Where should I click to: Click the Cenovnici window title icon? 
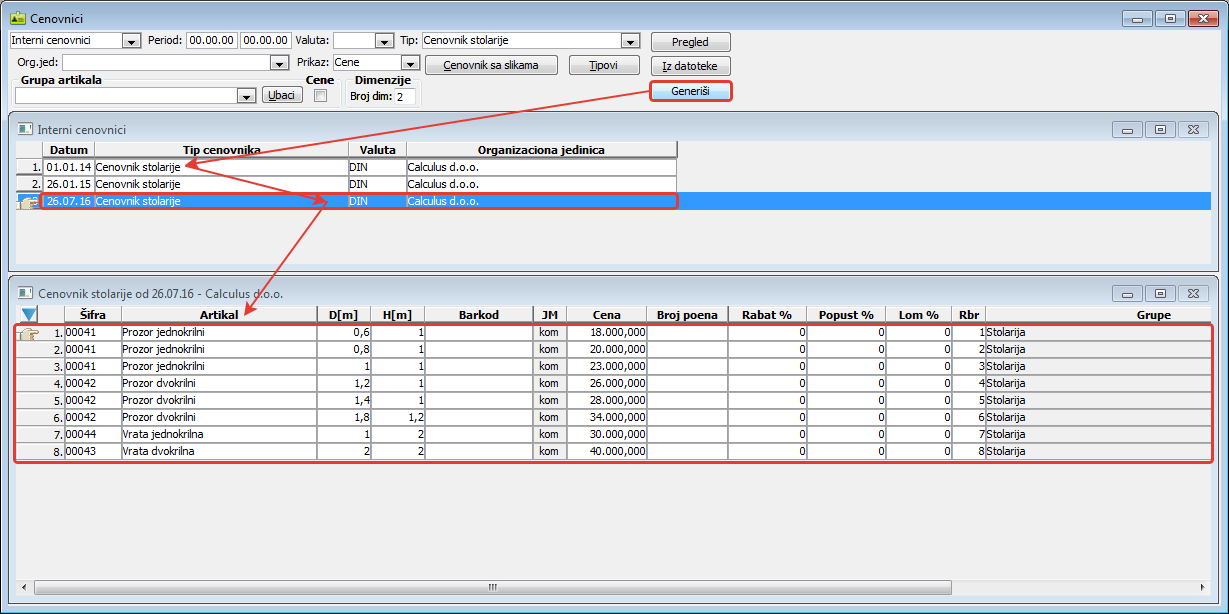point(17,18)
